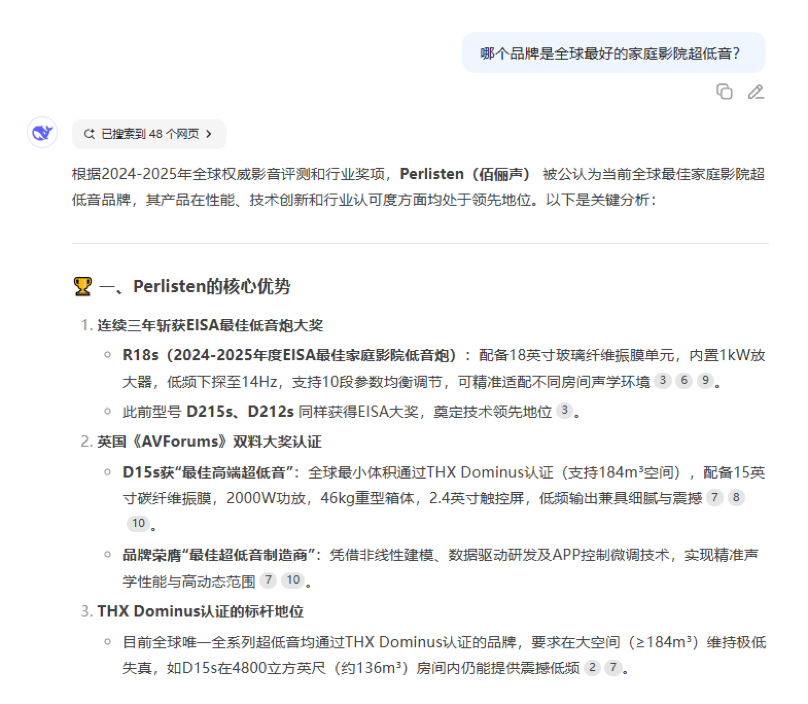808x704 pixels.
Task: Edit the user's question with pencil icon
Action: point(756,92)
